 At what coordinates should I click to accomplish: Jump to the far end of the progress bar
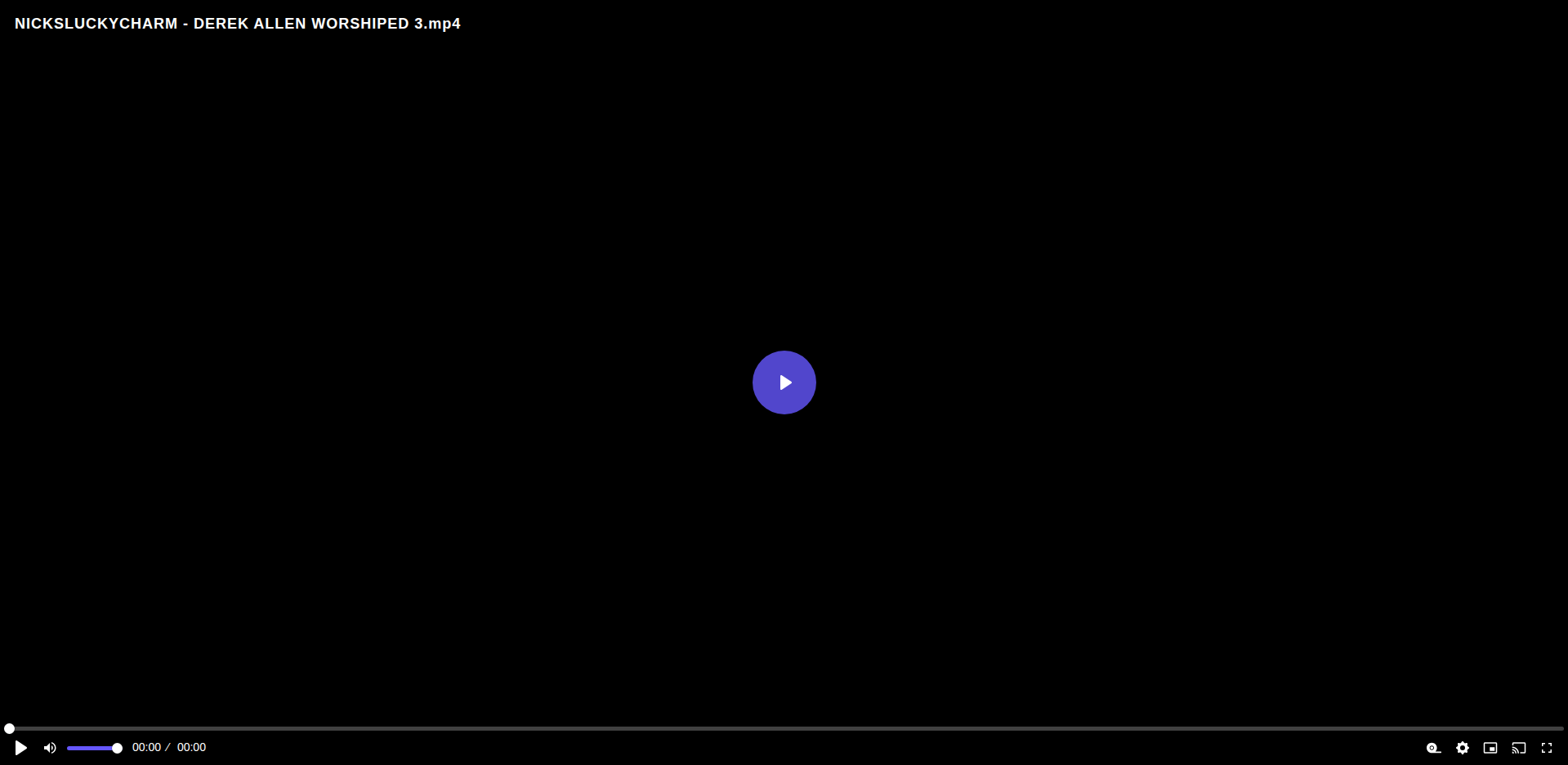[x=1561, y=728]
